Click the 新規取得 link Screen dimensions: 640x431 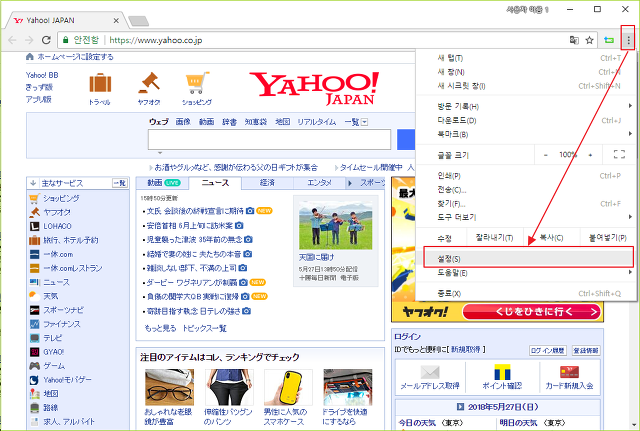click(466, 350)
